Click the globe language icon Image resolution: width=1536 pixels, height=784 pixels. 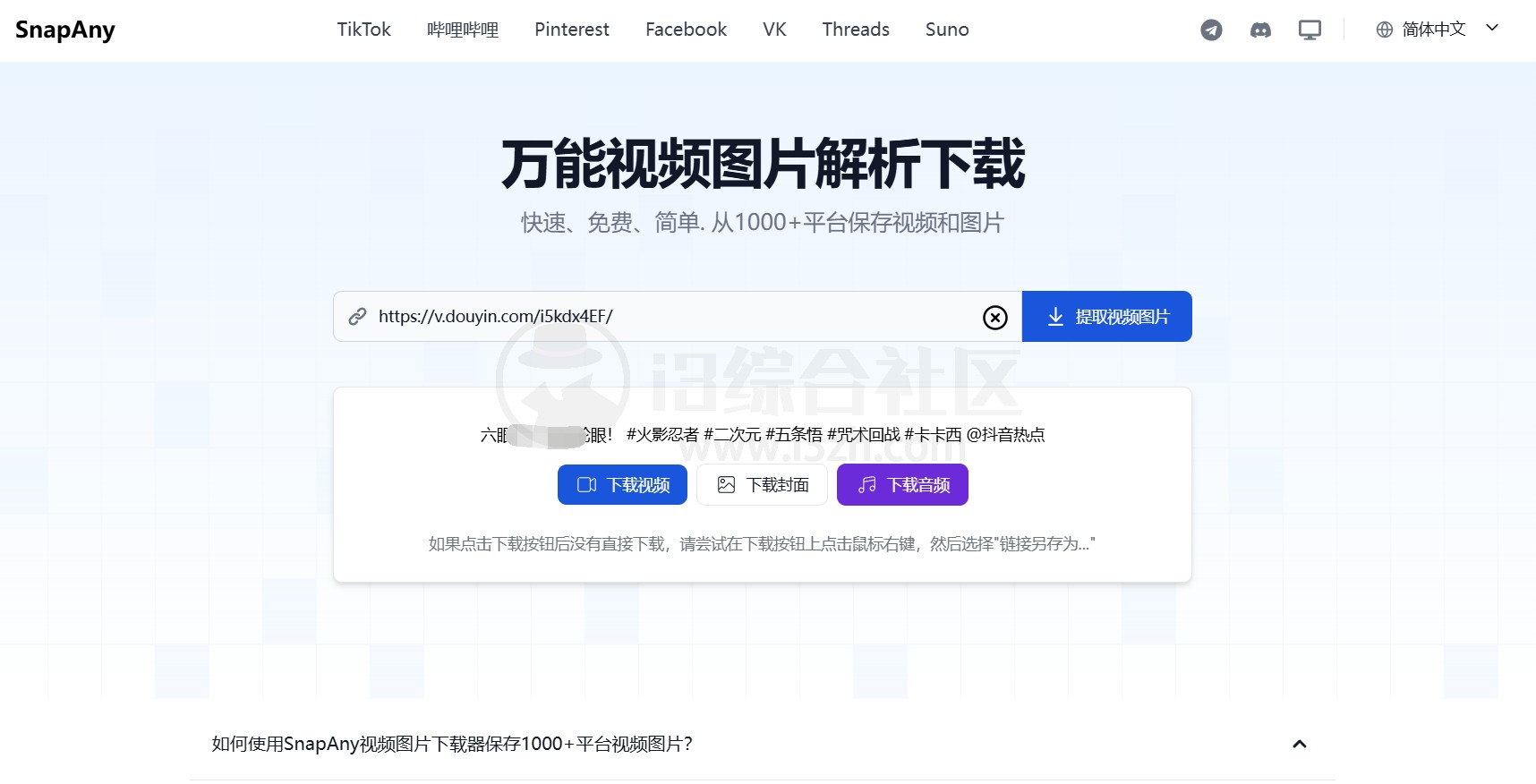pos(1384,30)
